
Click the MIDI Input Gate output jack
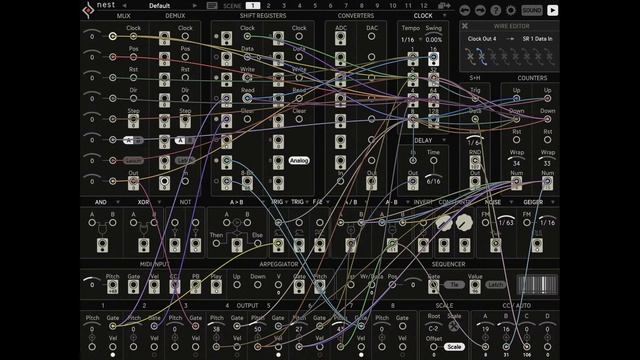click(x=133, y=286)
